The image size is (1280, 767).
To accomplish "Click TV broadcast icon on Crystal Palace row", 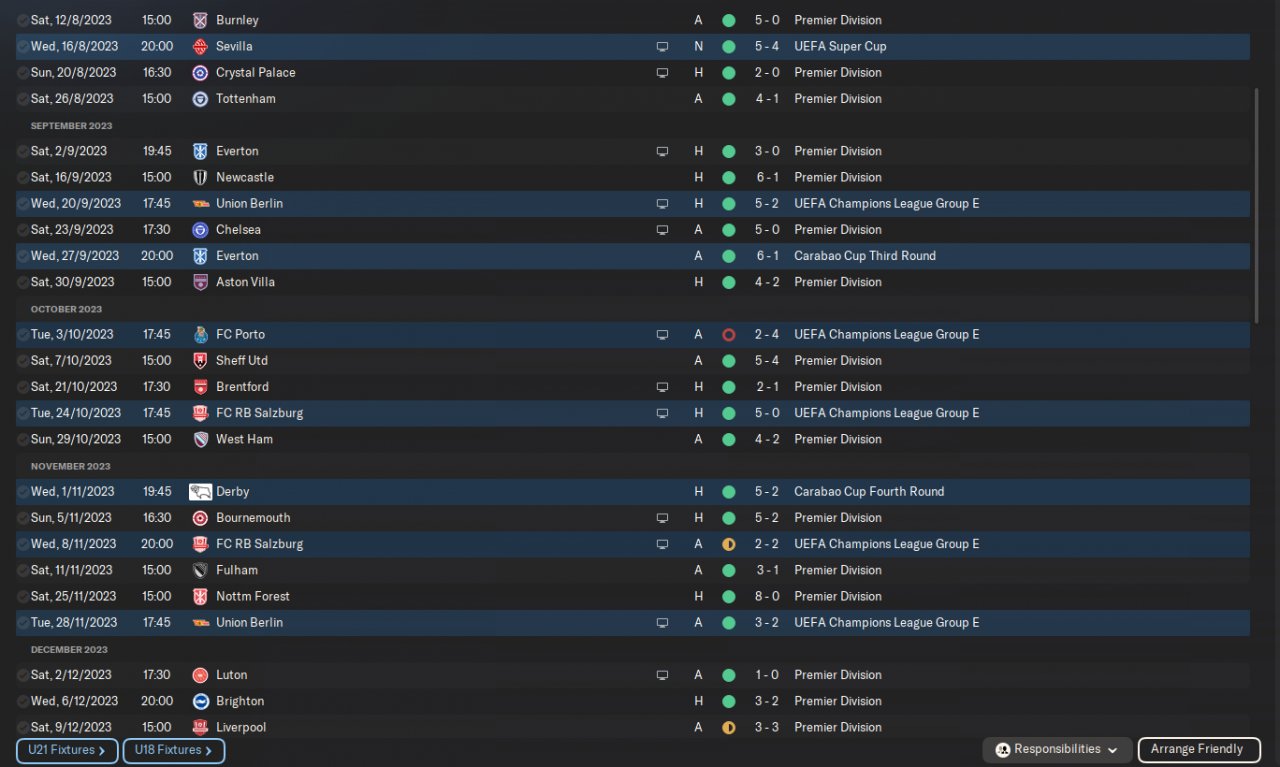I will tap(662, 72).
